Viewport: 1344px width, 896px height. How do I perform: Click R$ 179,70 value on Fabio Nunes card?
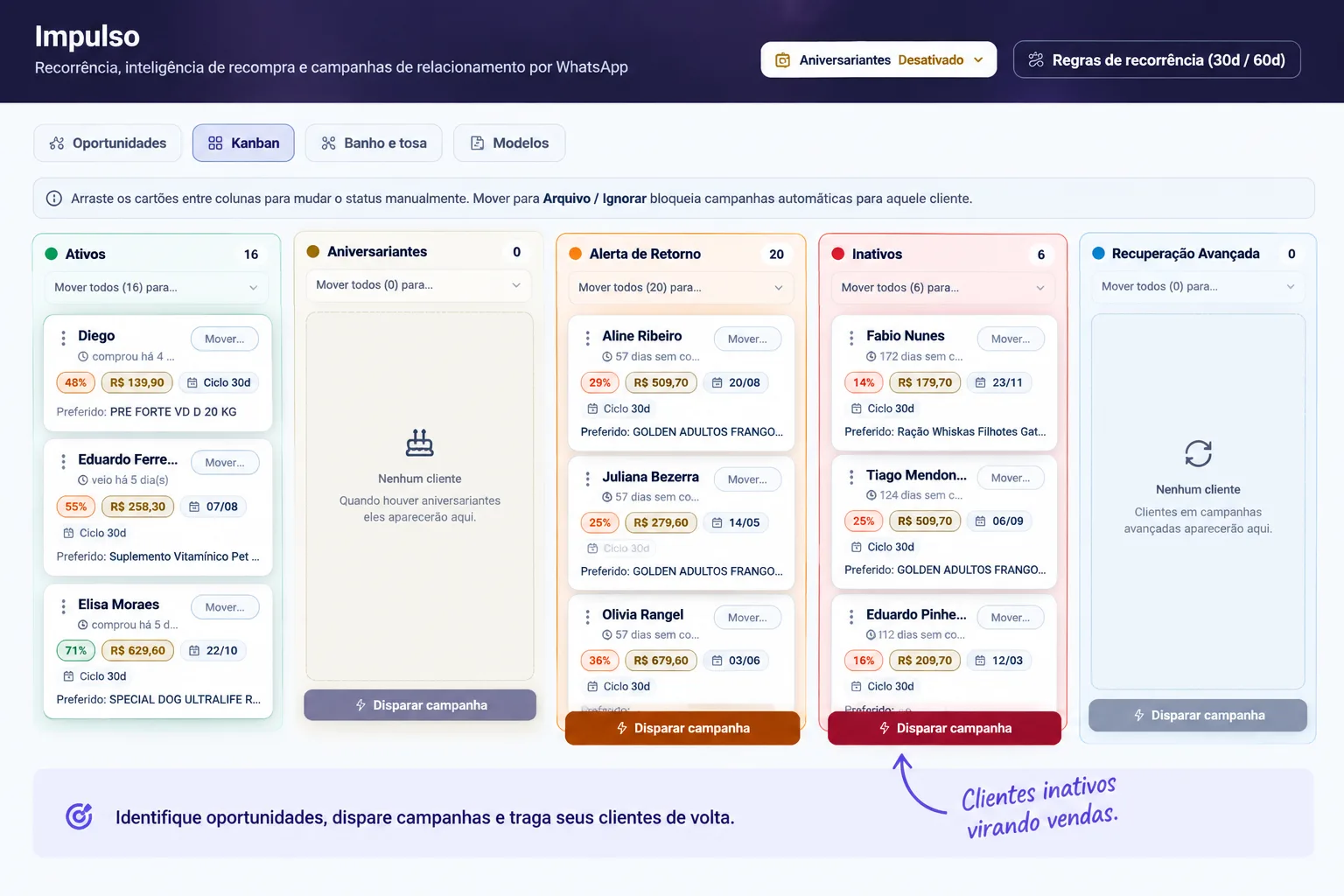click(925, 382)
